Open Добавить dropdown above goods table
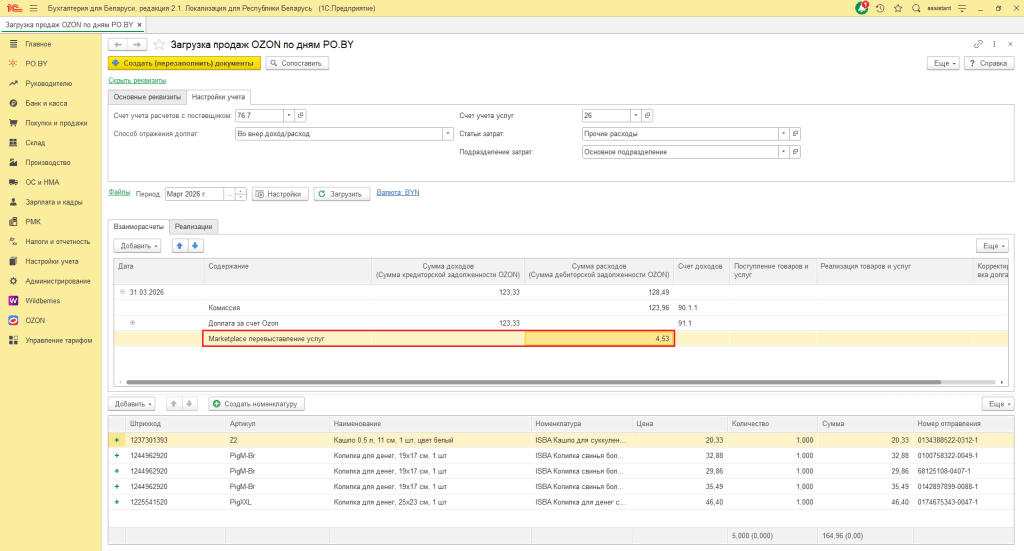The image size is (1024, 551). click(131, 403)
